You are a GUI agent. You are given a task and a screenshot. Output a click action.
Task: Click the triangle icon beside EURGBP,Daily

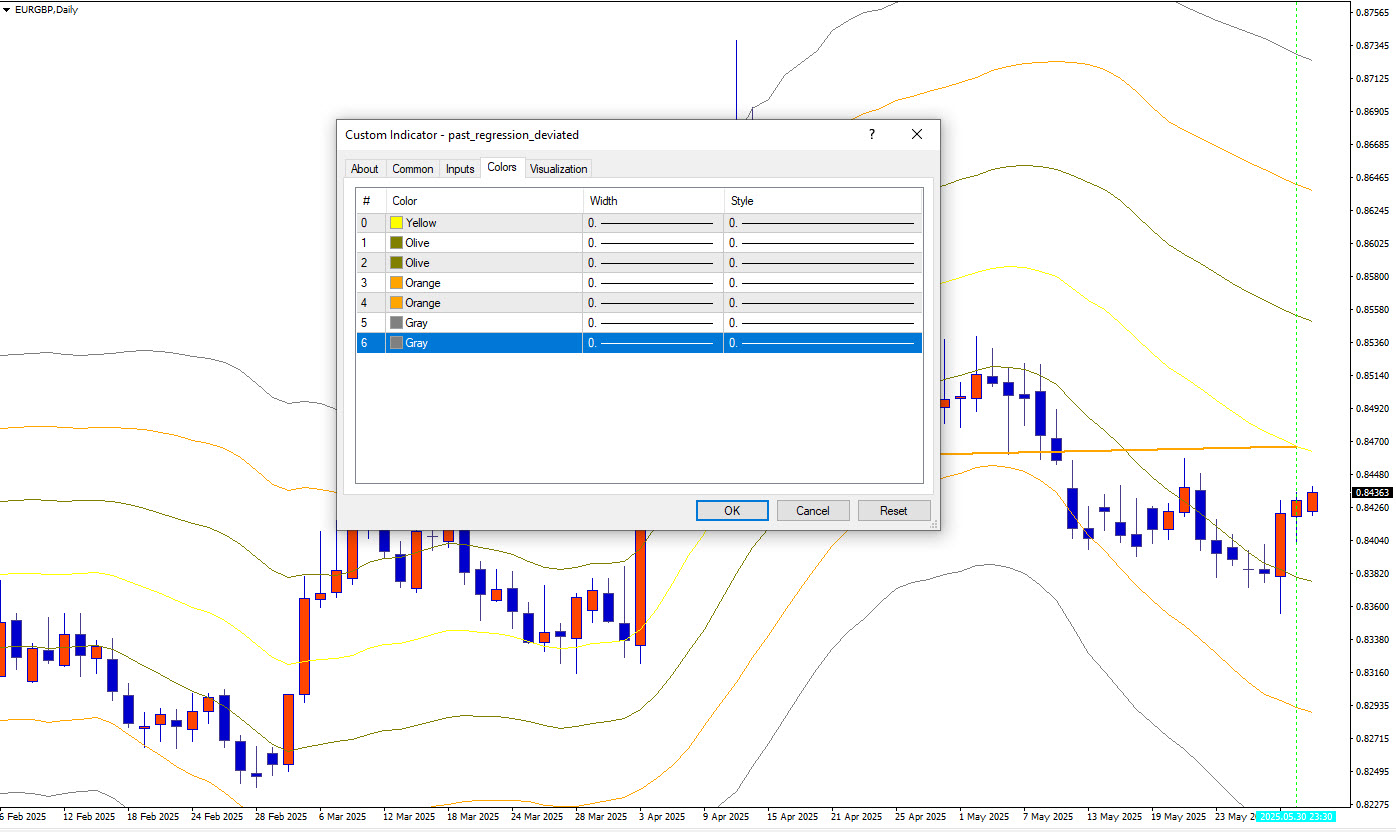click(x=7, y=9)
